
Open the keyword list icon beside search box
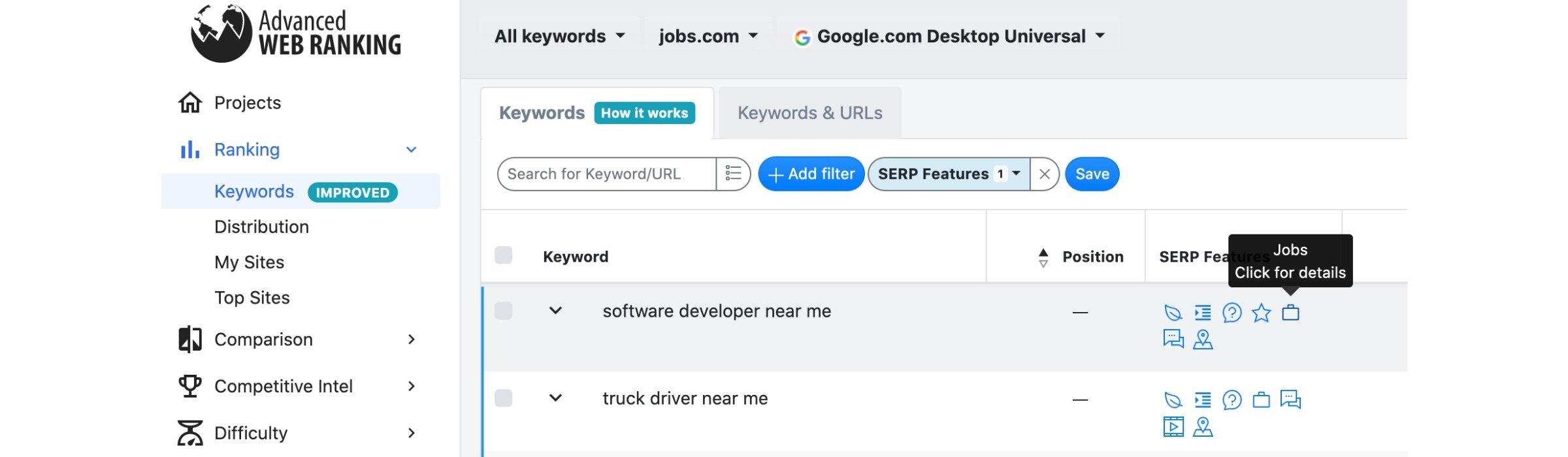733,174
